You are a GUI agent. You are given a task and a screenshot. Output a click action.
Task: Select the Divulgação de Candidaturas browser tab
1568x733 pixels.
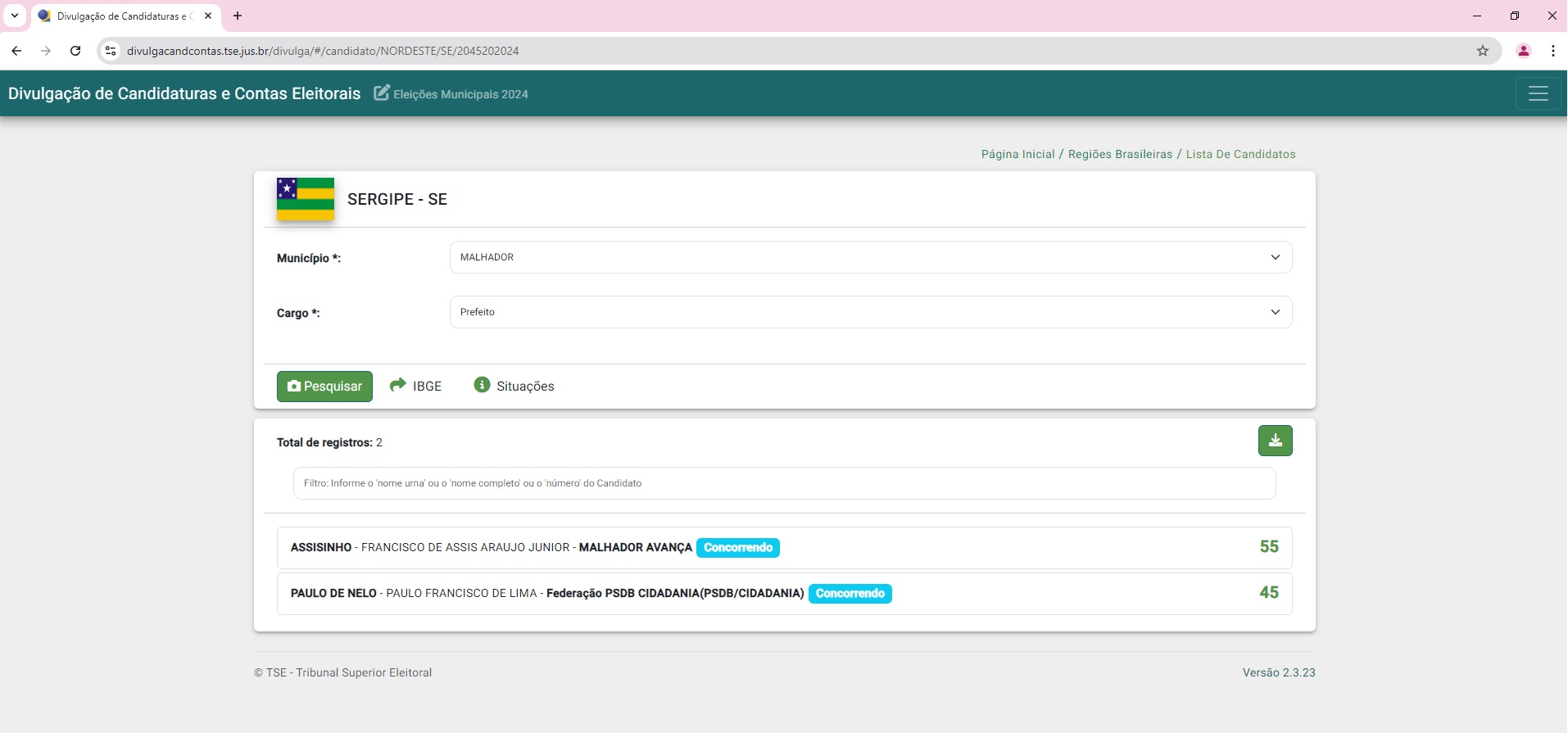pyautogui.click(x=125, y=16)
